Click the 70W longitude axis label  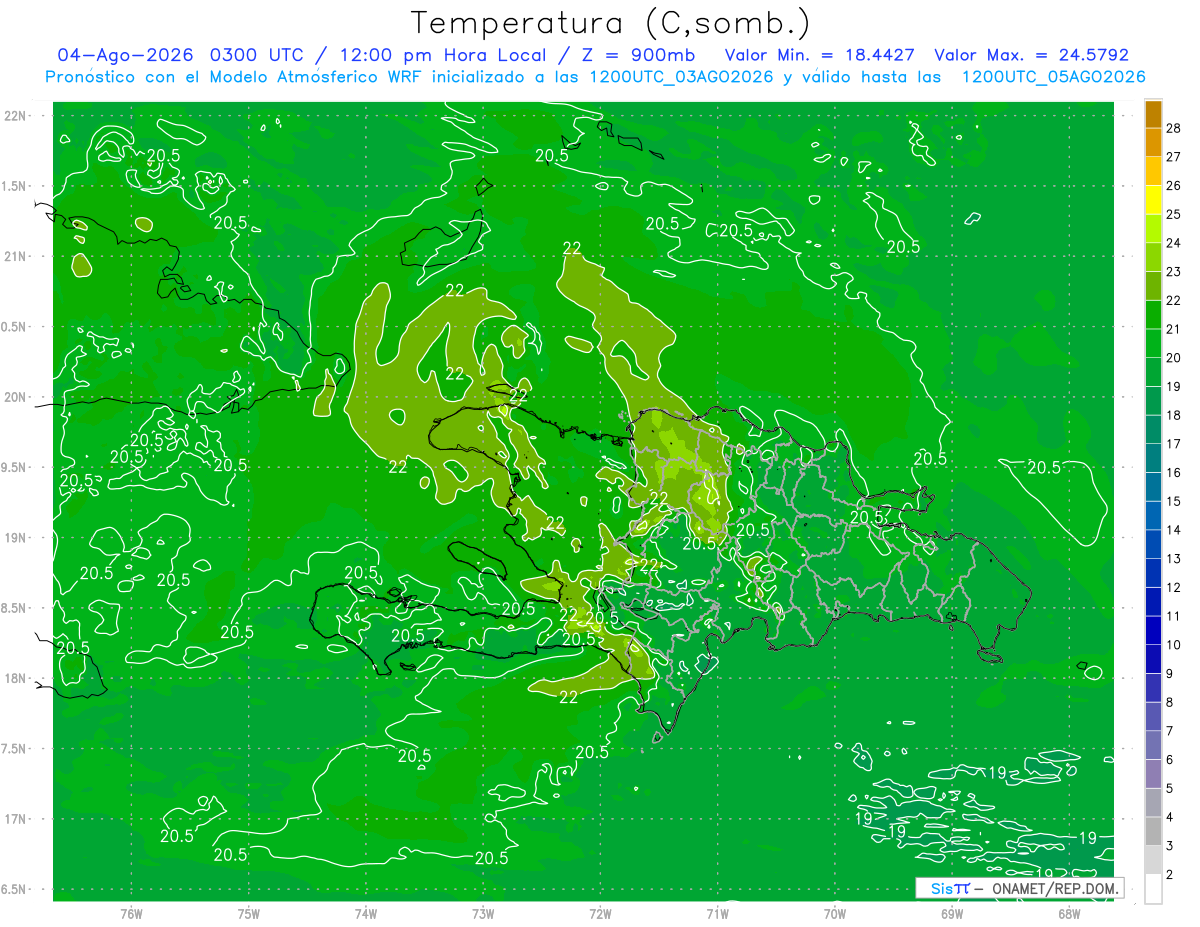(835, 914)
